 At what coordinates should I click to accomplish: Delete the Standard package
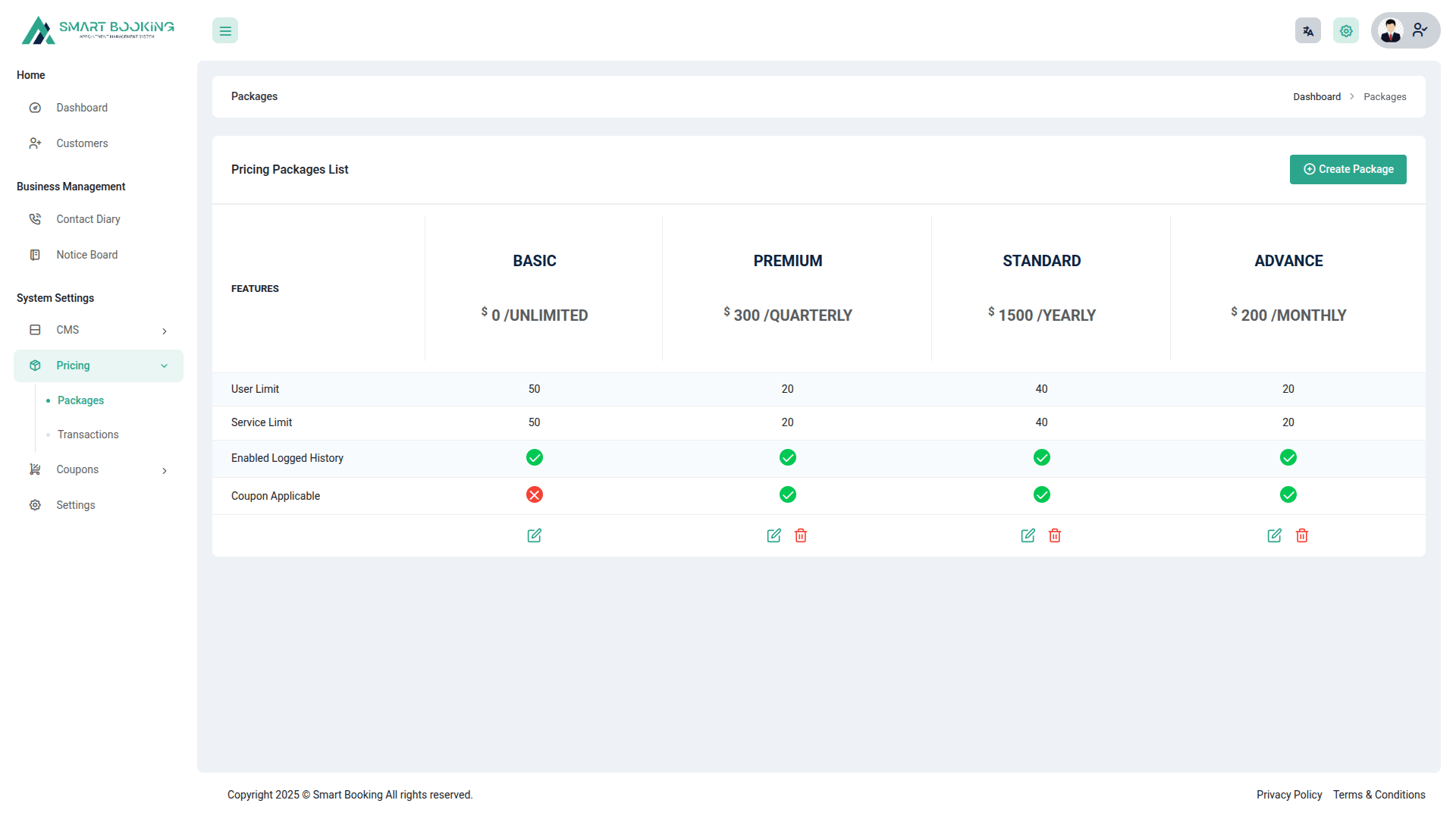point(1055,535)
